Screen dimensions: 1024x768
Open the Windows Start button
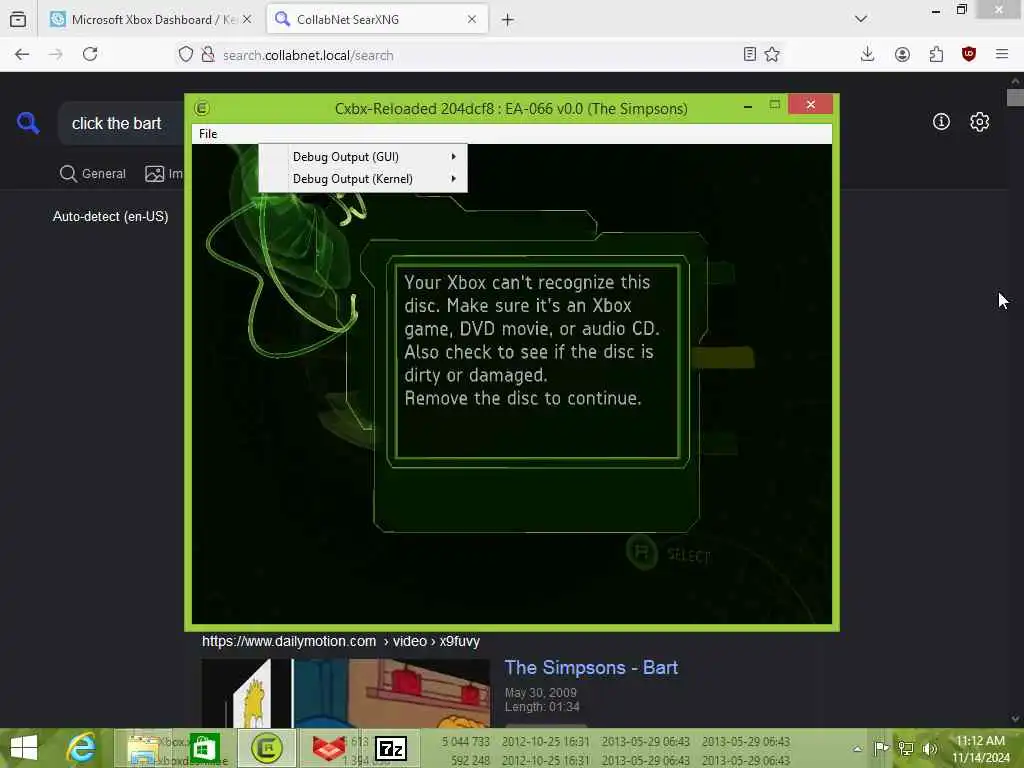pos(24,748)
